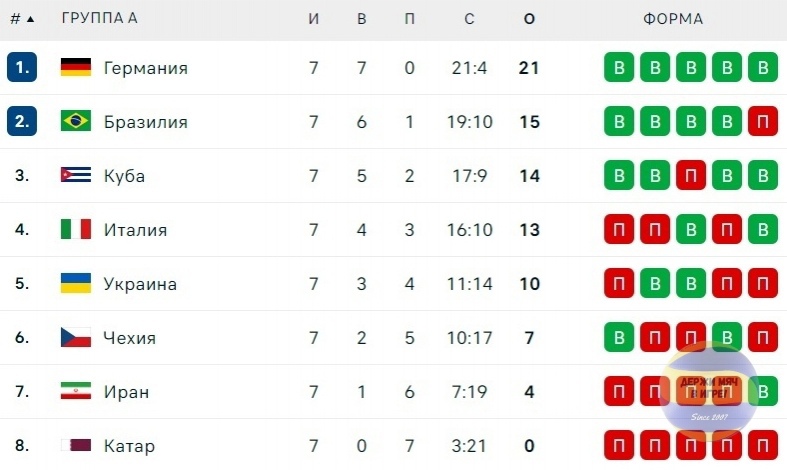Sort by the О points column header
This screenshot has width=787, height=470.
click(529, 19)
